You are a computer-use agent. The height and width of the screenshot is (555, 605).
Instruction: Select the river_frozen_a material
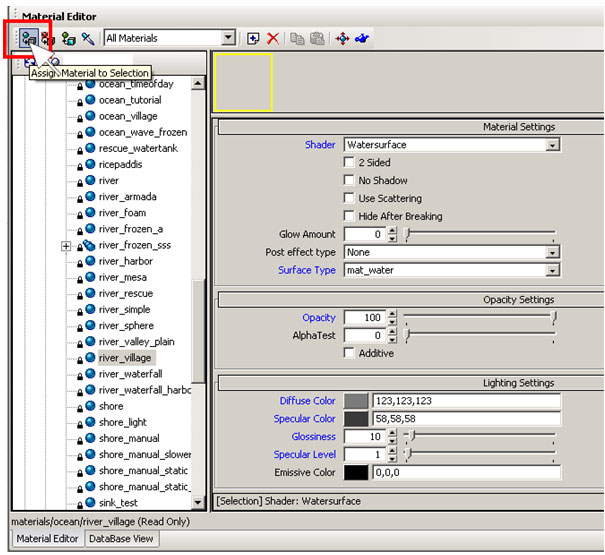[x=131, y=229]
